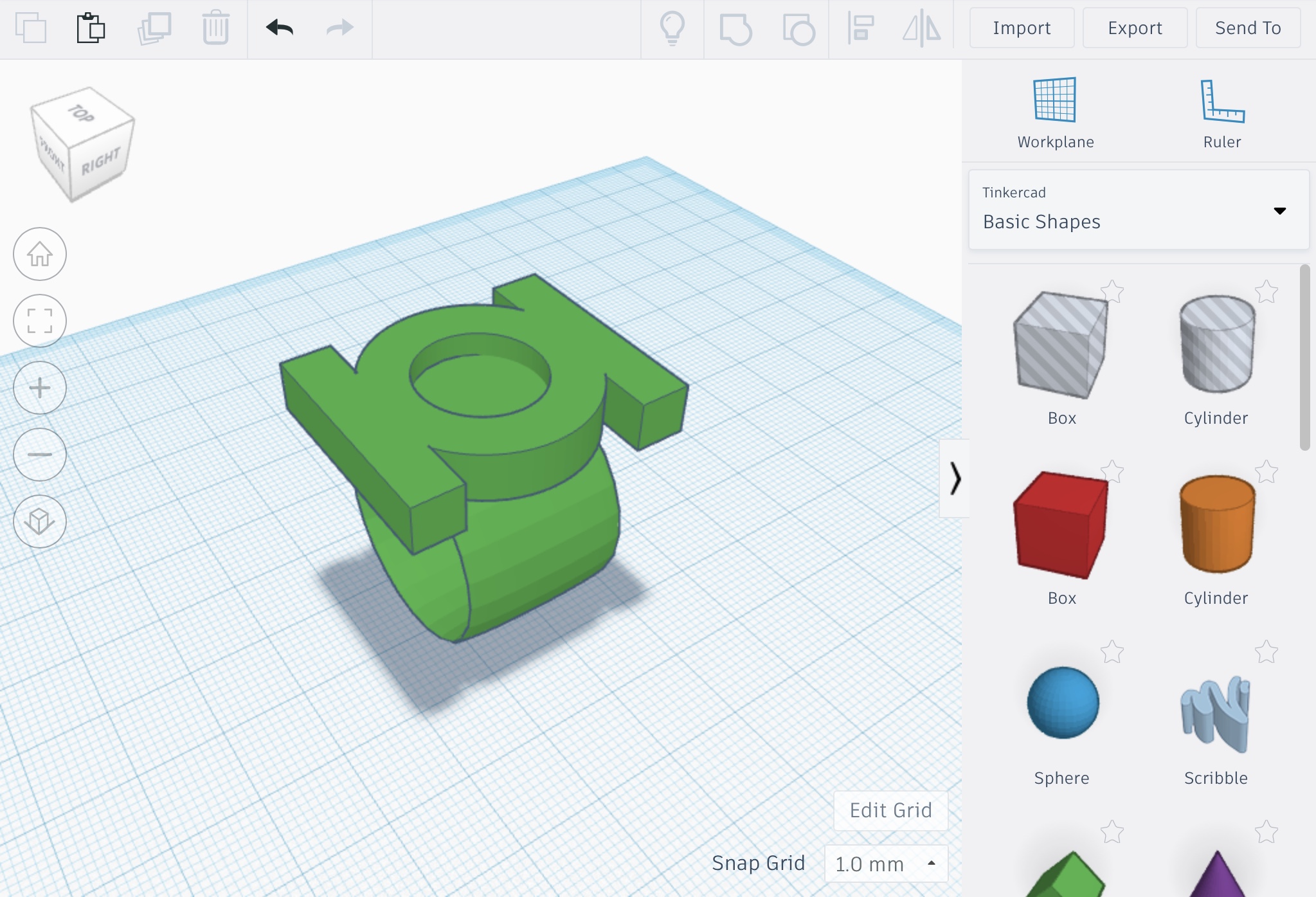The image size is (1316, 897).
Task: Redo the last undone action
Action: (x=339, y=28)
